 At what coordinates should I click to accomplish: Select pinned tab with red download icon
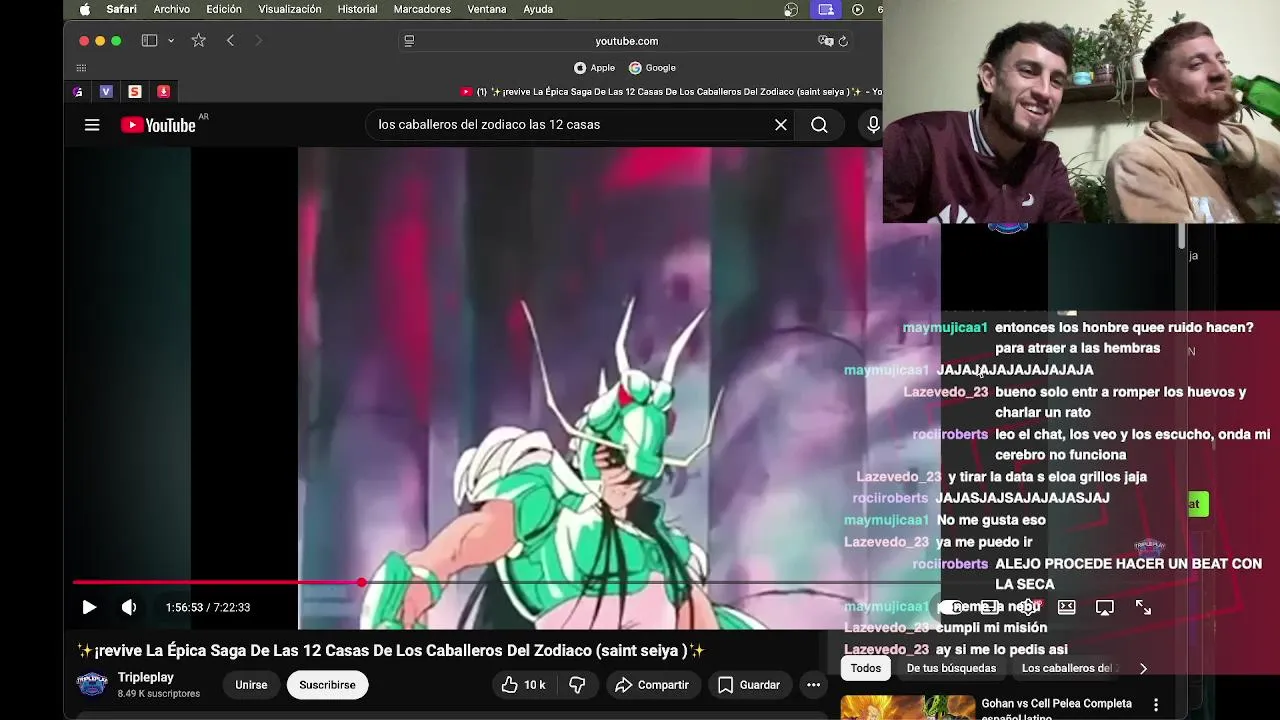pos(163,91)
